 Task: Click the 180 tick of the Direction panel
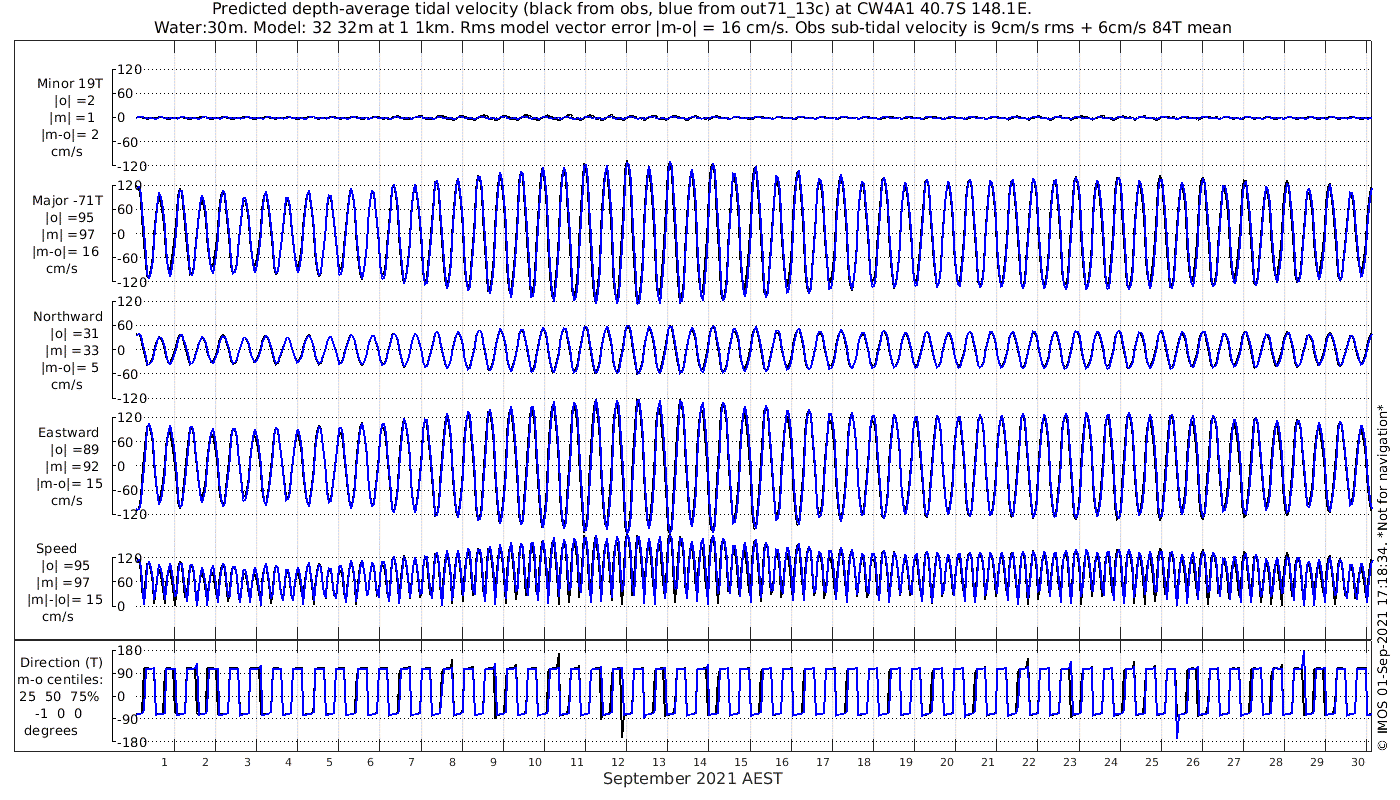tap(128, 652)
